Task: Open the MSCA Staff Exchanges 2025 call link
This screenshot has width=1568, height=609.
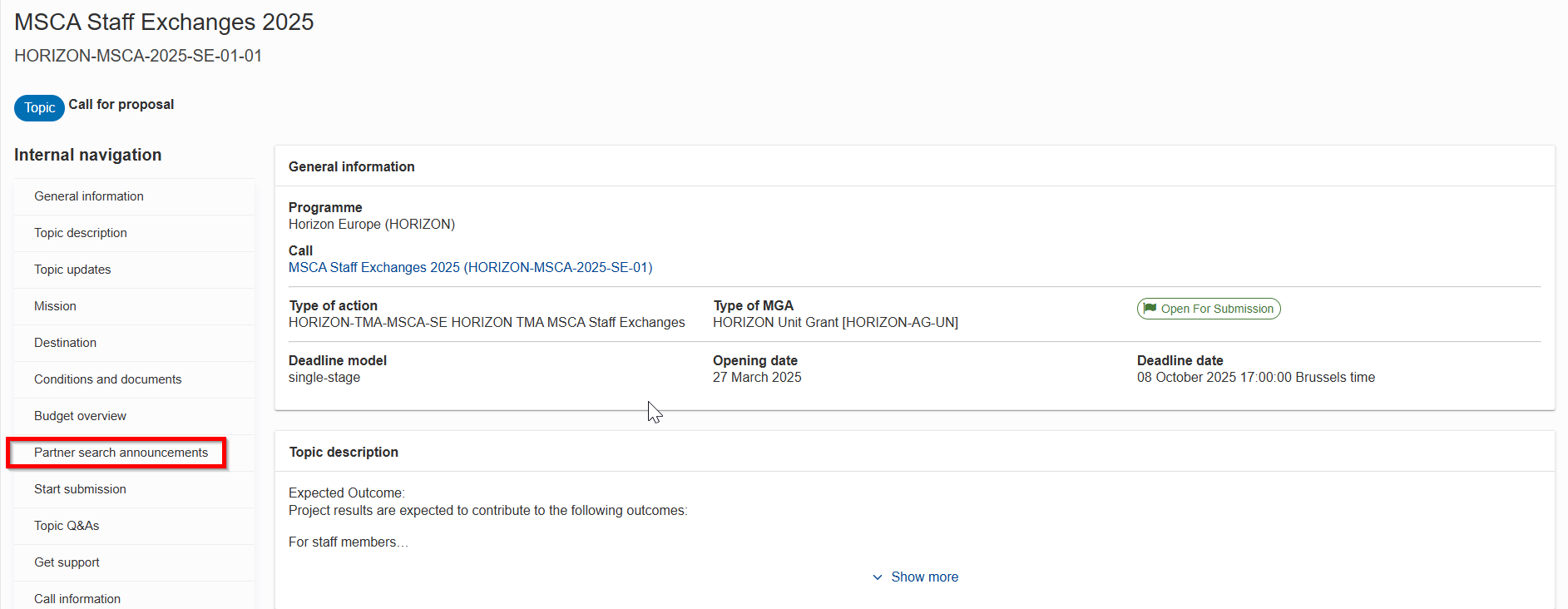Action: pos(470,267)
